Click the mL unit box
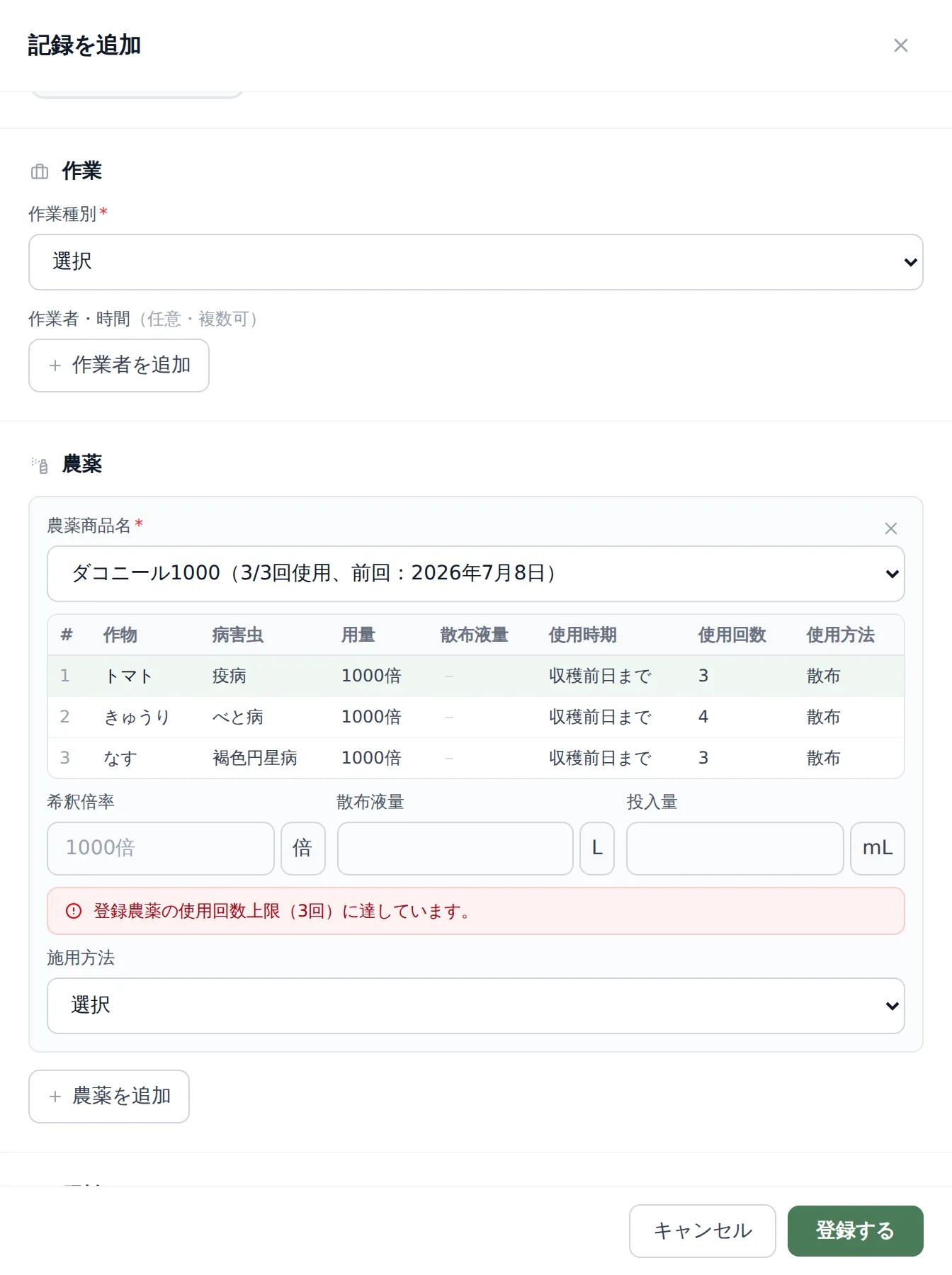The height and width of the screenshot is (1275, 952). tap(878, 849)
